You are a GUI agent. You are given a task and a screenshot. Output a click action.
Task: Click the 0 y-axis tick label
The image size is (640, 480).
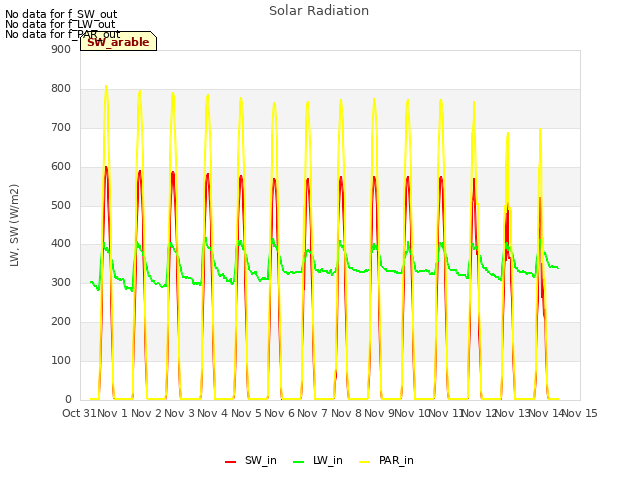[68, 399]
